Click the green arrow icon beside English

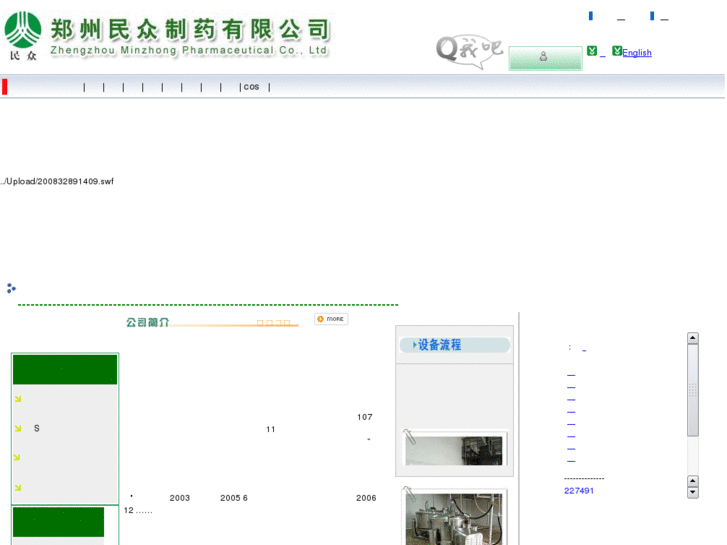(x=617, y=51)
